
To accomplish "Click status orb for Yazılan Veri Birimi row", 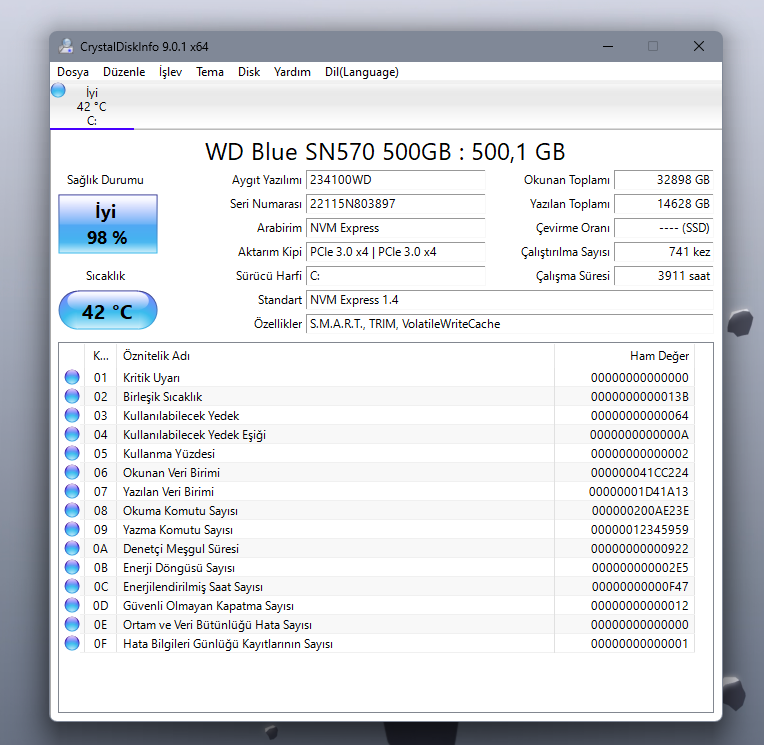I will click(72, 491).
